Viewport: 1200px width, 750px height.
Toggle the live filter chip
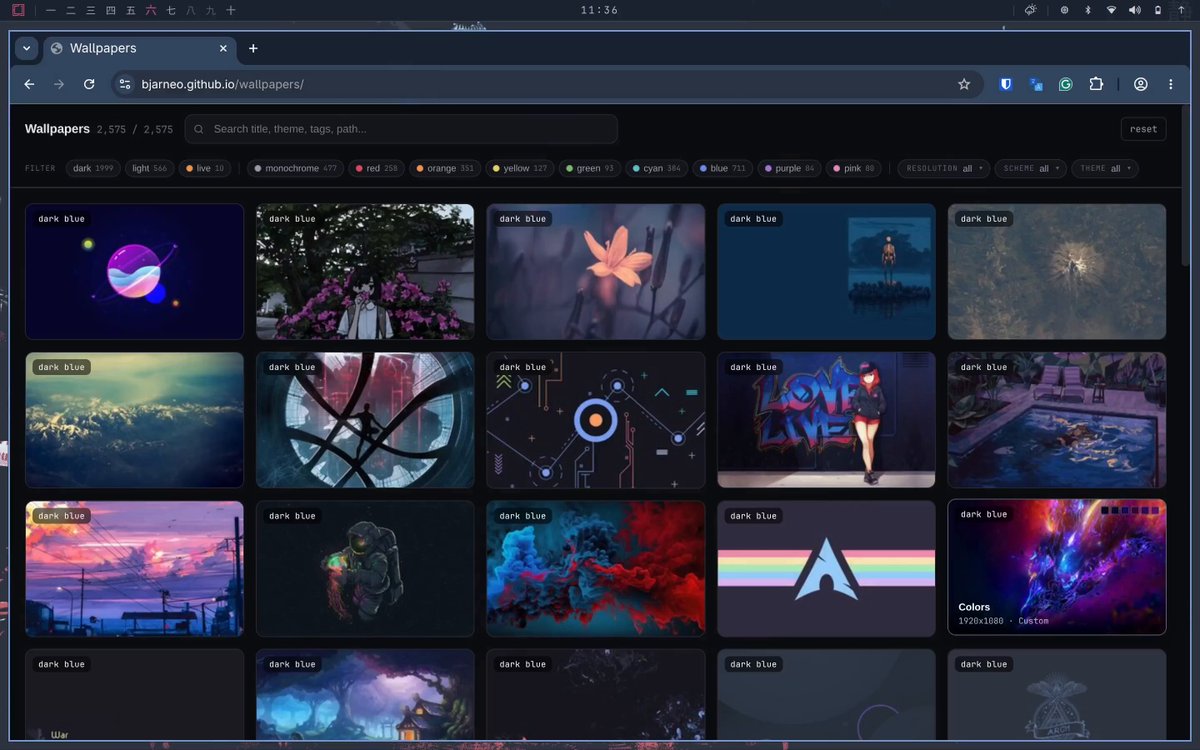(x=205, y=168)
